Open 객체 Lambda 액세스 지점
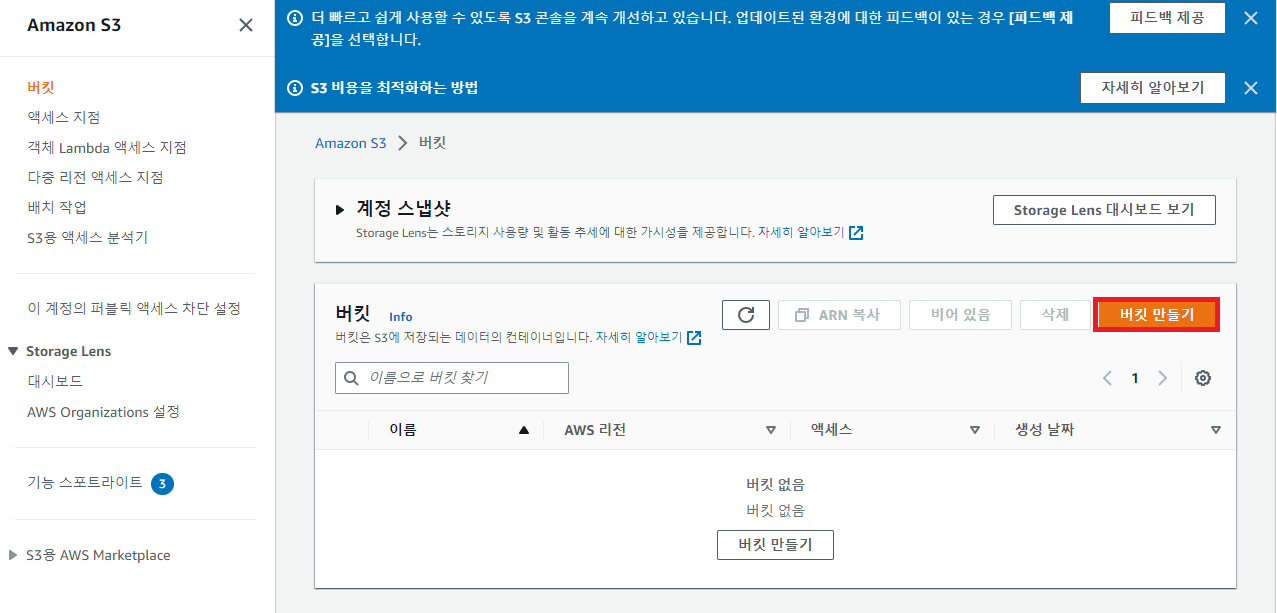The width and height of the screenshot is (1277, 613). click(x=107, y=147)
